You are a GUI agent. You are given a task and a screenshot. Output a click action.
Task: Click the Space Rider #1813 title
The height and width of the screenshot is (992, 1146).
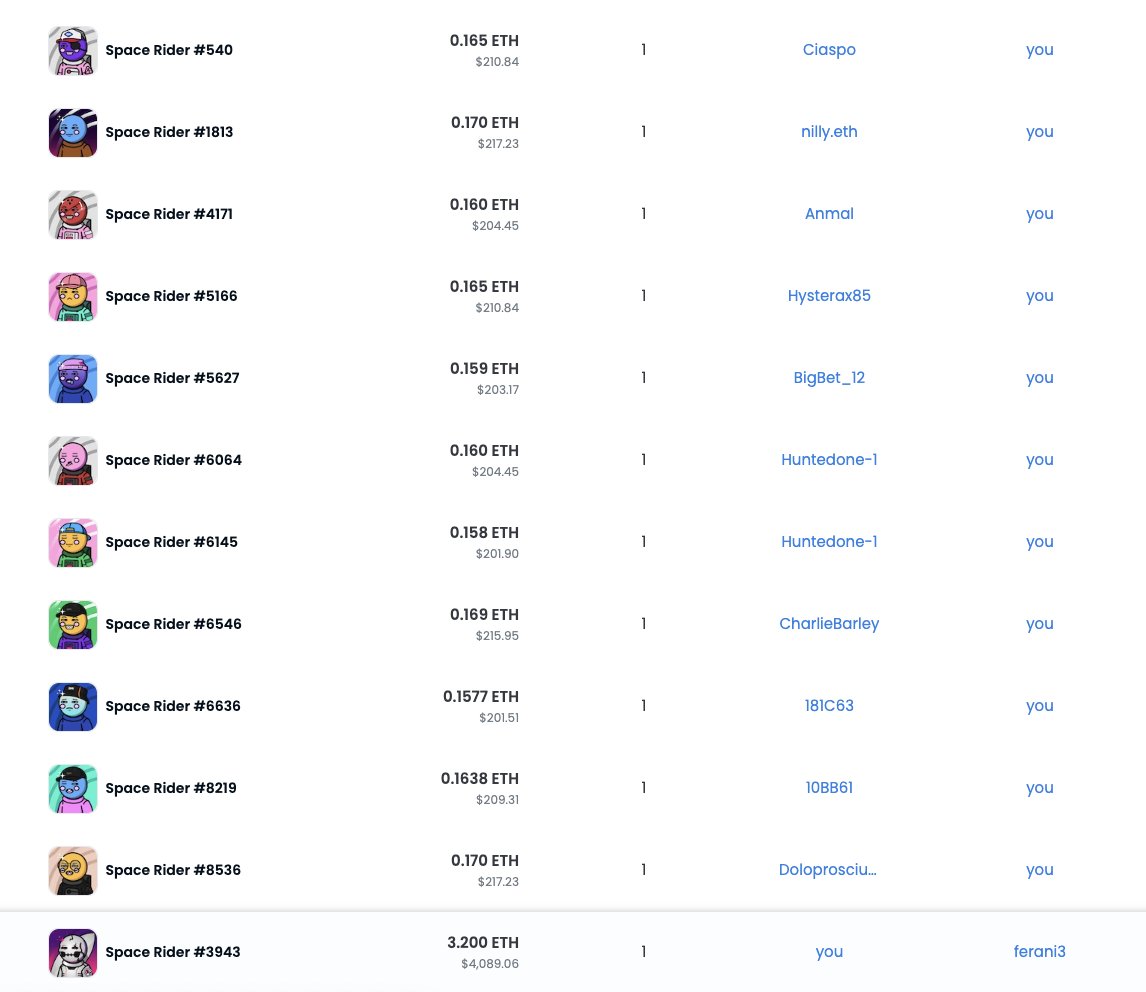(x=169, y=132)
